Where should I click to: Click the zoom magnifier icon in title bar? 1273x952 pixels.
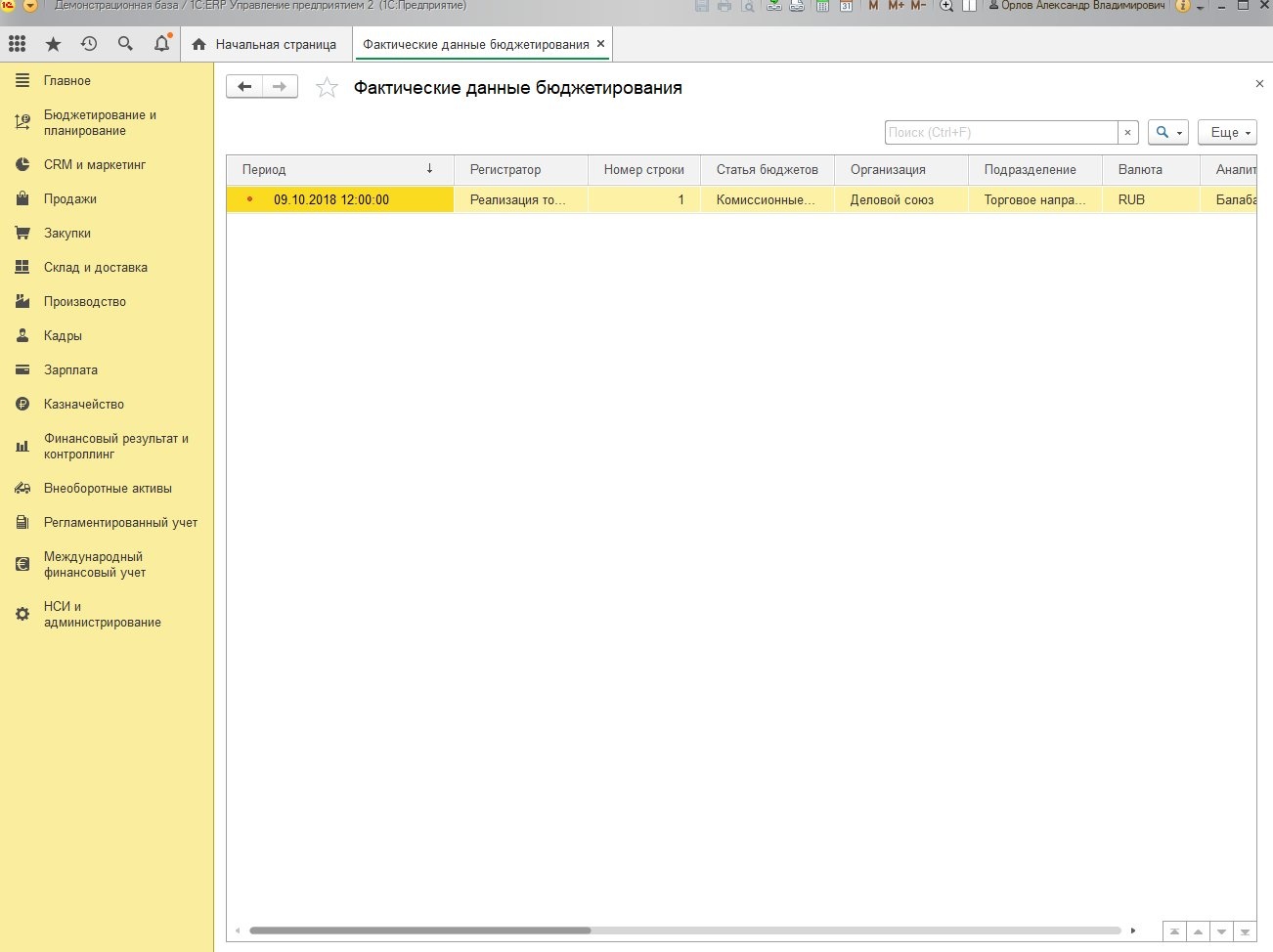tap(946, 6)
